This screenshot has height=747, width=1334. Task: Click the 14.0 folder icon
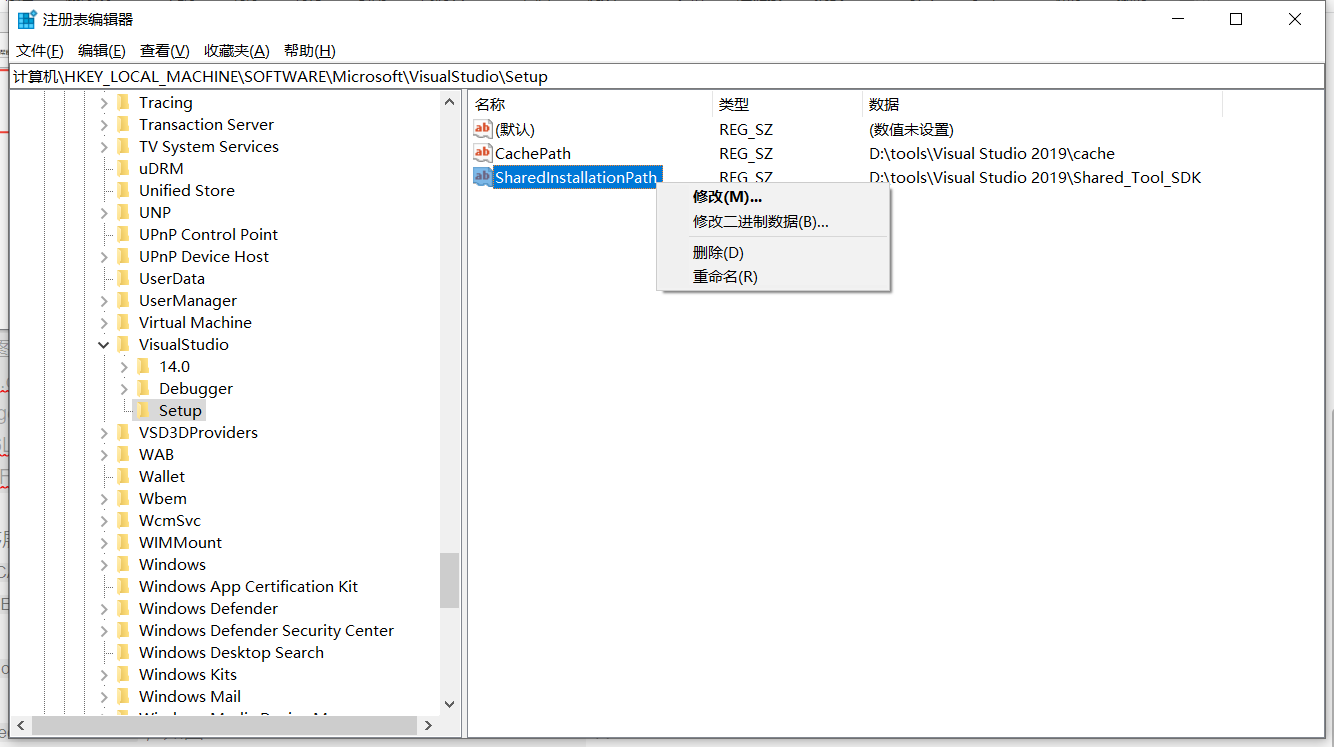pyautogui.click(x=143, y=366)
